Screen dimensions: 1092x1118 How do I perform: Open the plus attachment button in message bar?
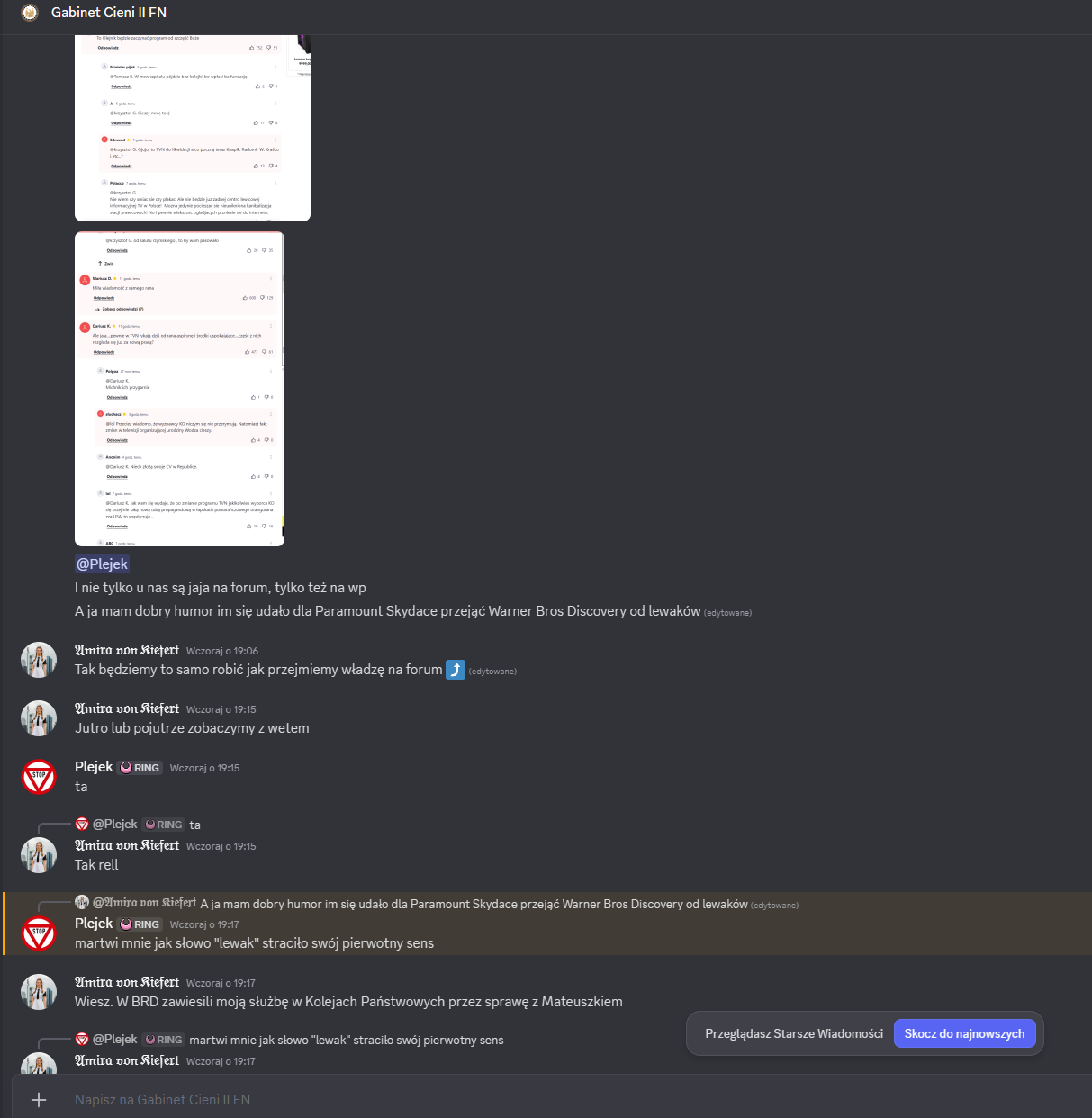pos(39,1099)
